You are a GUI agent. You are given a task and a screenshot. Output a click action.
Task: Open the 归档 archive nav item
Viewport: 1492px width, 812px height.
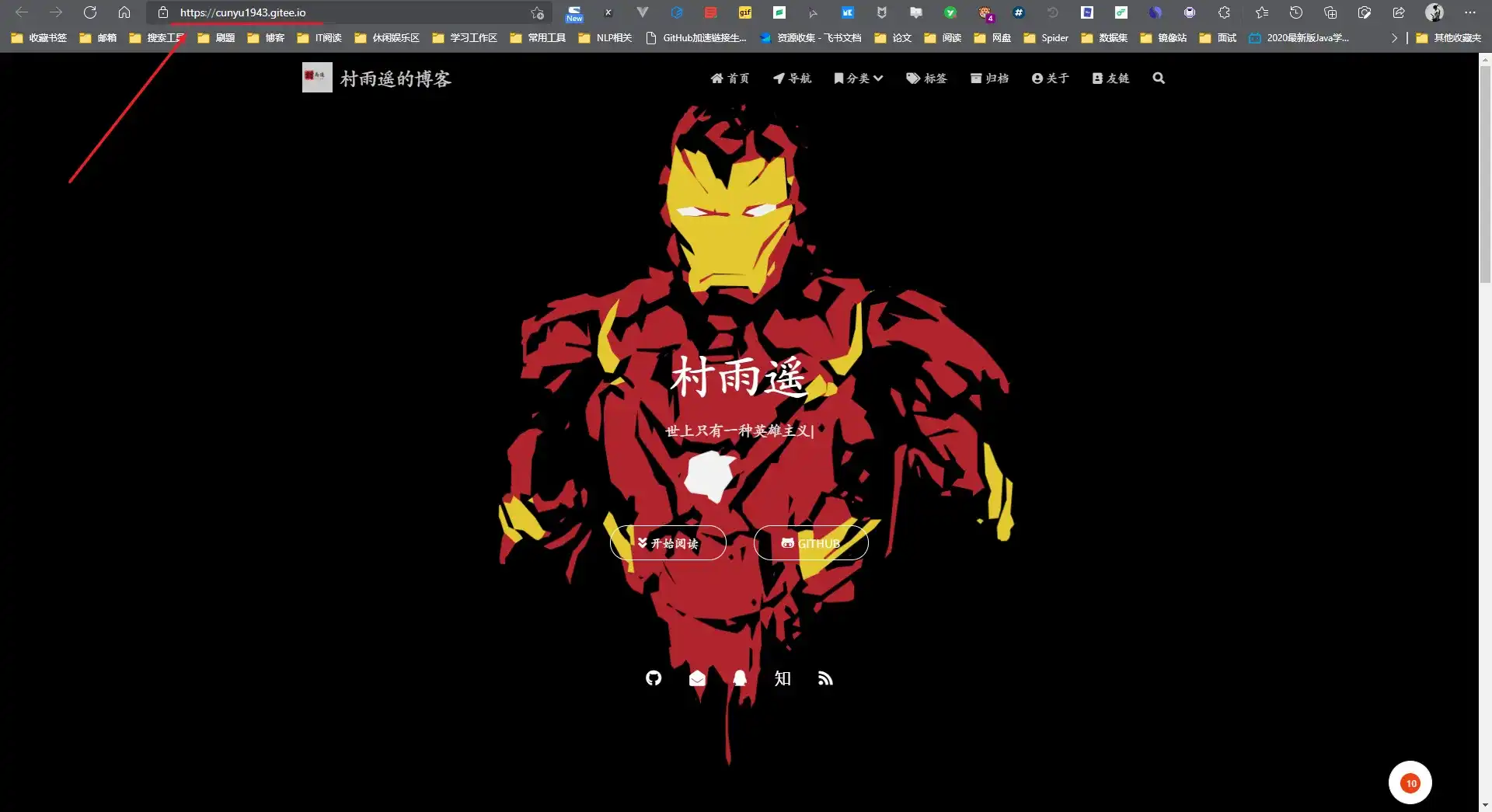tap(989, 78)
